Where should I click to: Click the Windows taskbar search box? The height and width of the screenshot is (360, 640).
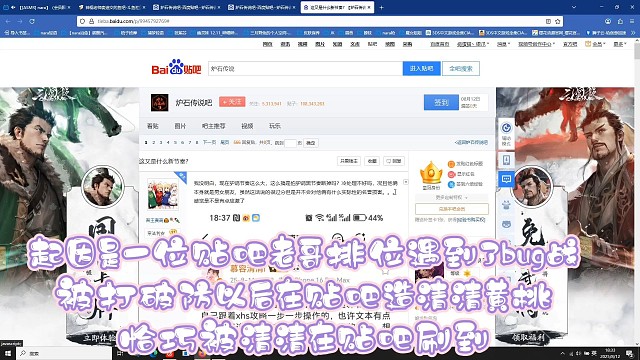tap(64, 353)
